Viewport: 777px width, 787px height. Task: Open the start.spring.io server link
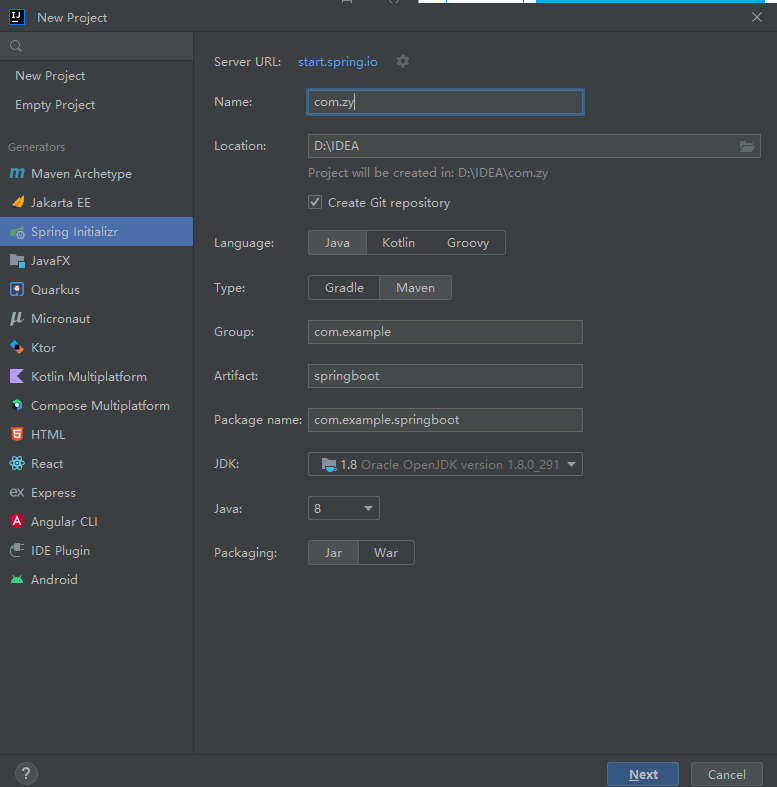(338, 62)
